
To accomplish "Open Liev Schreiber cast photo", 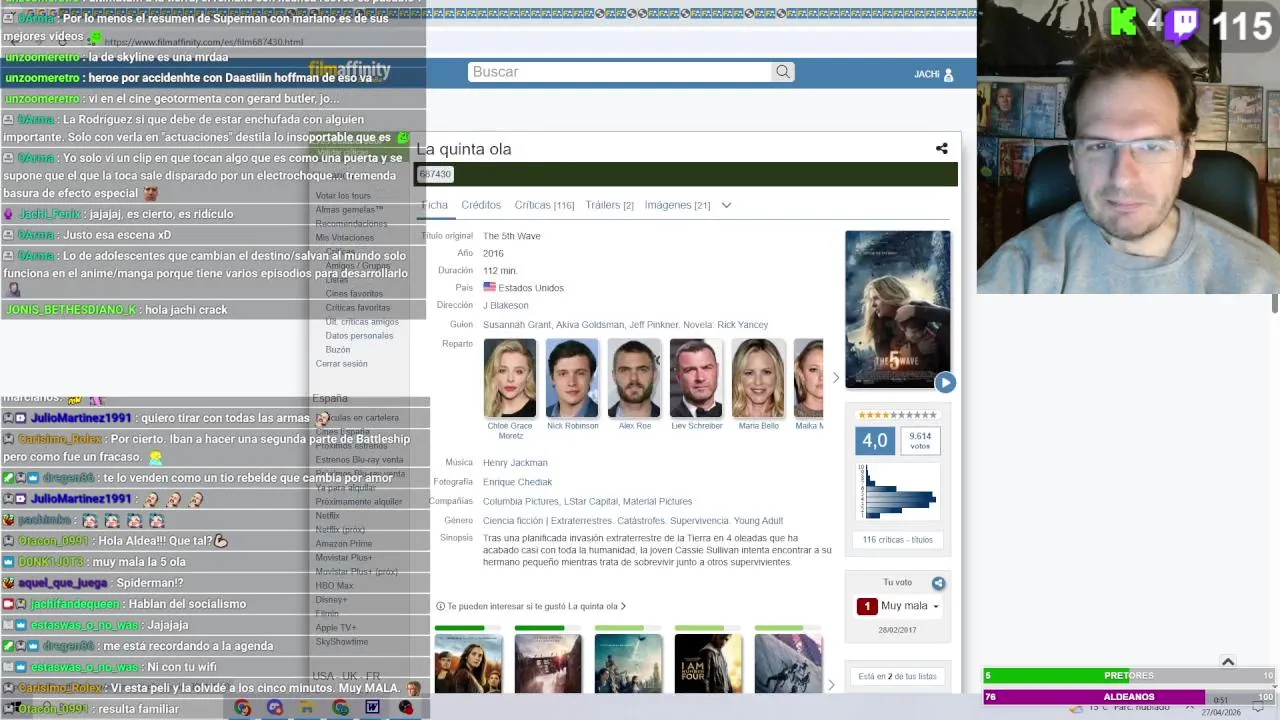I will pyautogui.click(x=696, y=378).
